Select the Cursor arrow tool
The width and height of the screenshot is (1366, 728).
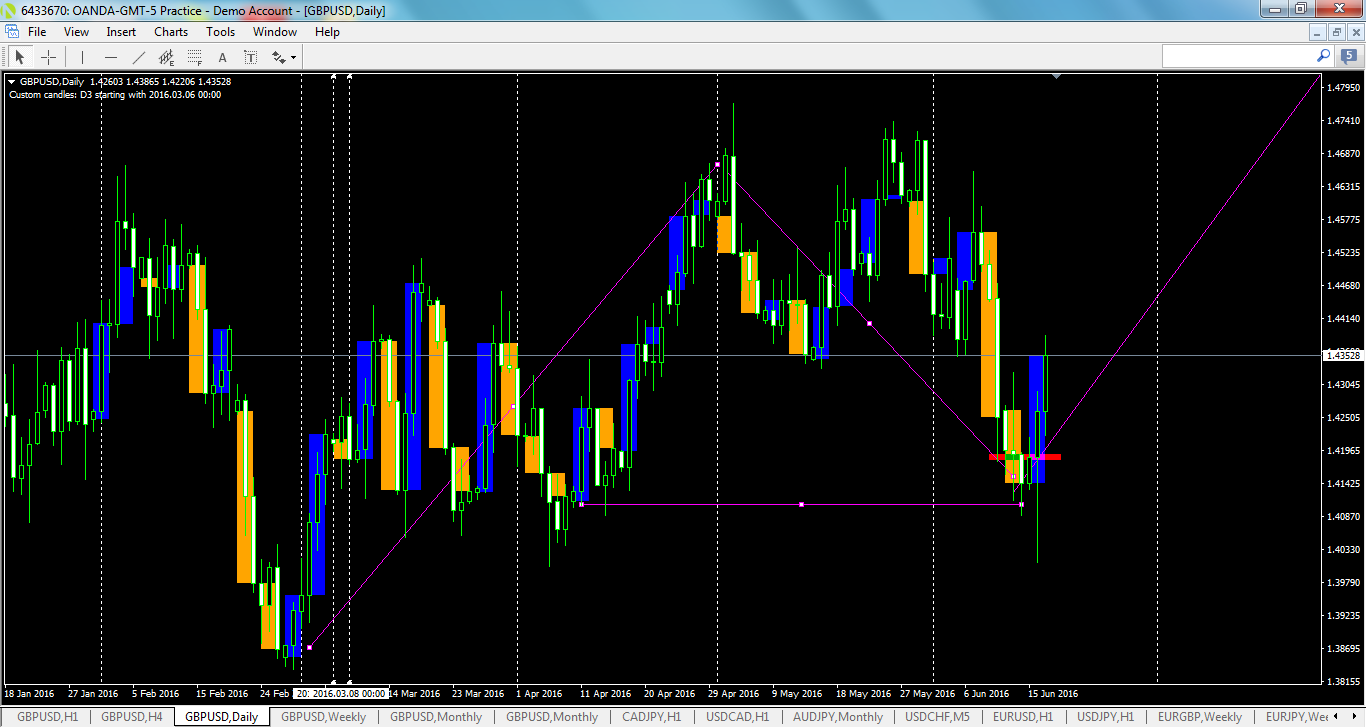click(x=20, y=57)
